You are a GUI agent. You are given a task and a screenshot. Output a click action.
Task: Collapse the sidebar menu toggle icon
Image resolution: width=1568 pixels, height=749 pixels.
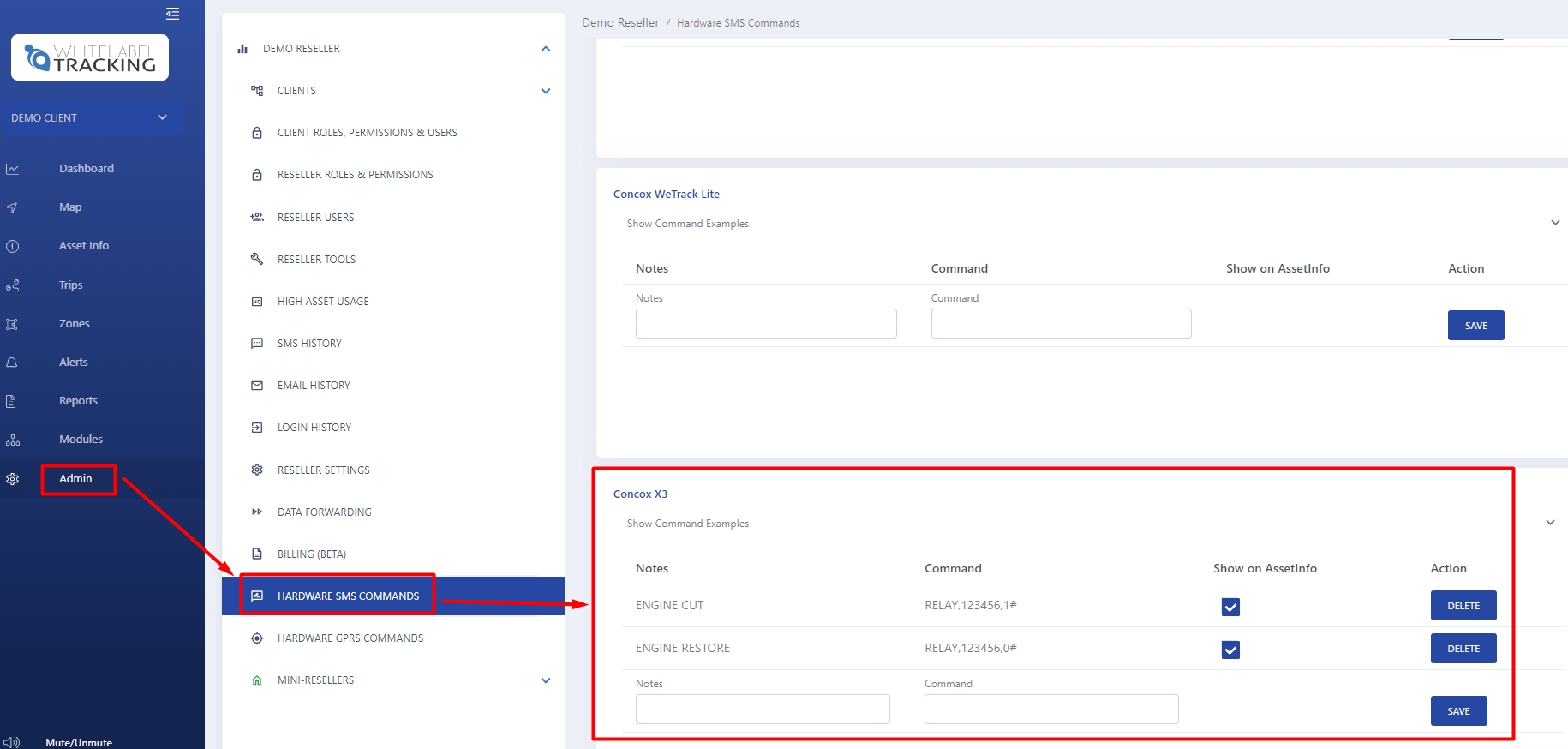click(172, 14)
